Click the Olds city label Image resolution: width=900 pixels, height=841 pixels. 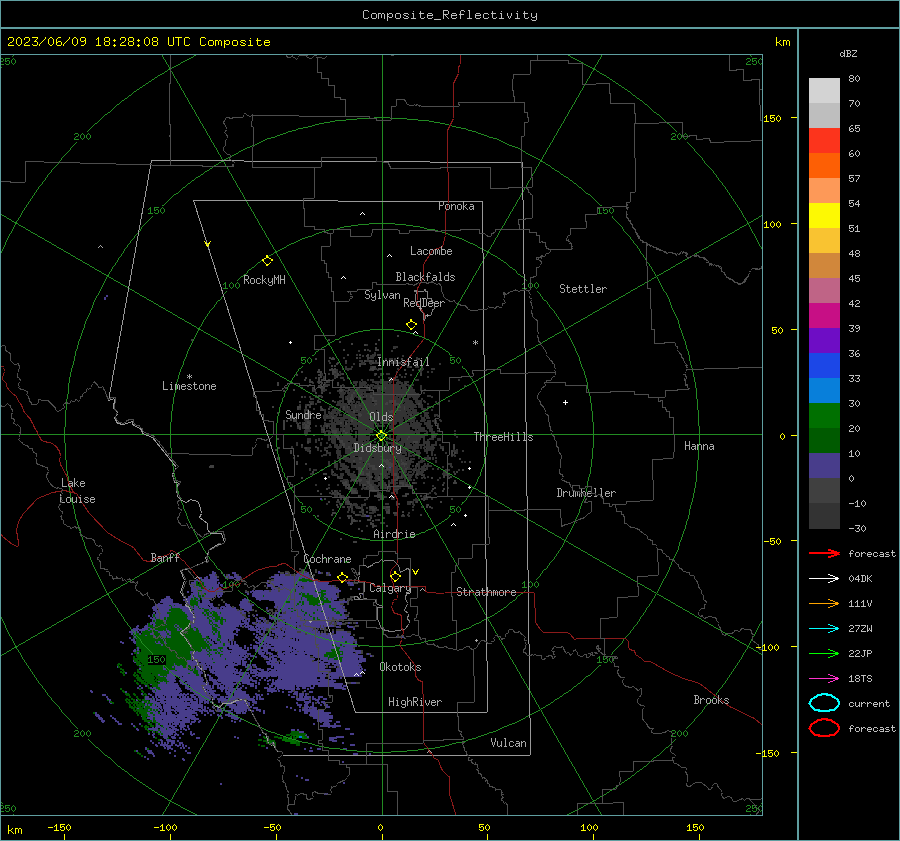click(x=381, y=417)
